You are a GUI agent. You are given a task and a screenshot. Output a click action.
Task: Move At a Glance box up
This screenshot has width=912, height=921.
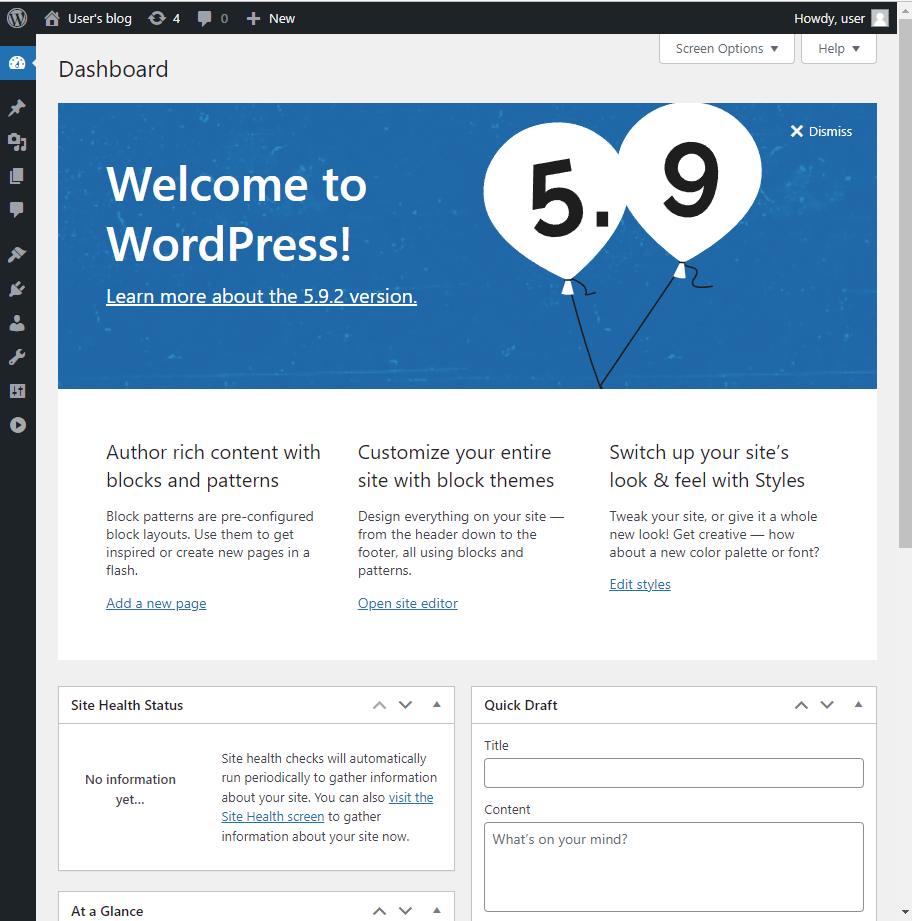click(x=379, y=911)
